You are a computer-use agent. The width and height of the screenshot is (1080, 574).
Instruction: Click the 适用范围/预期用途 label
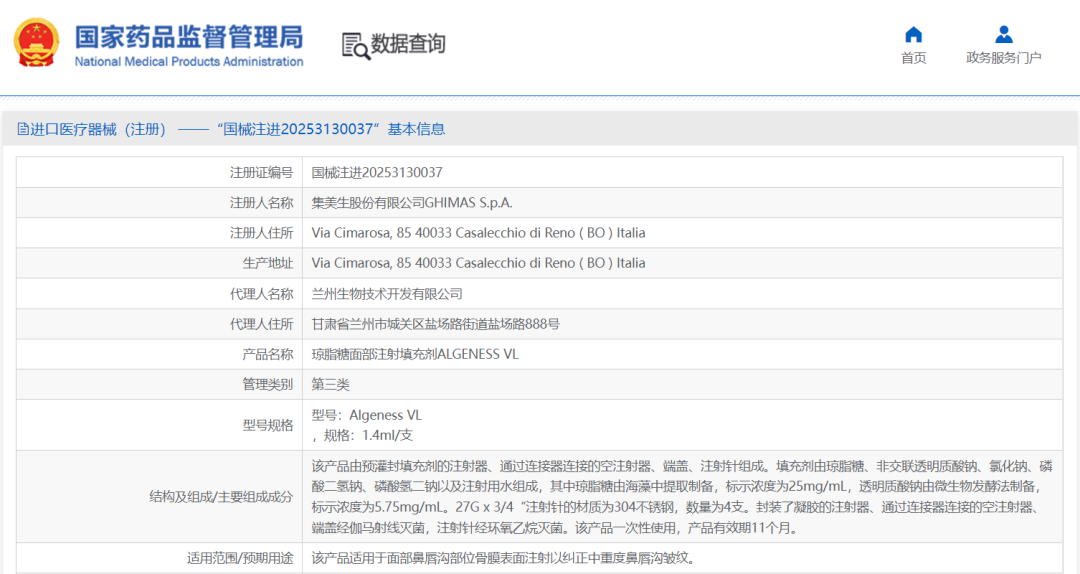click(x=240, y=558)
